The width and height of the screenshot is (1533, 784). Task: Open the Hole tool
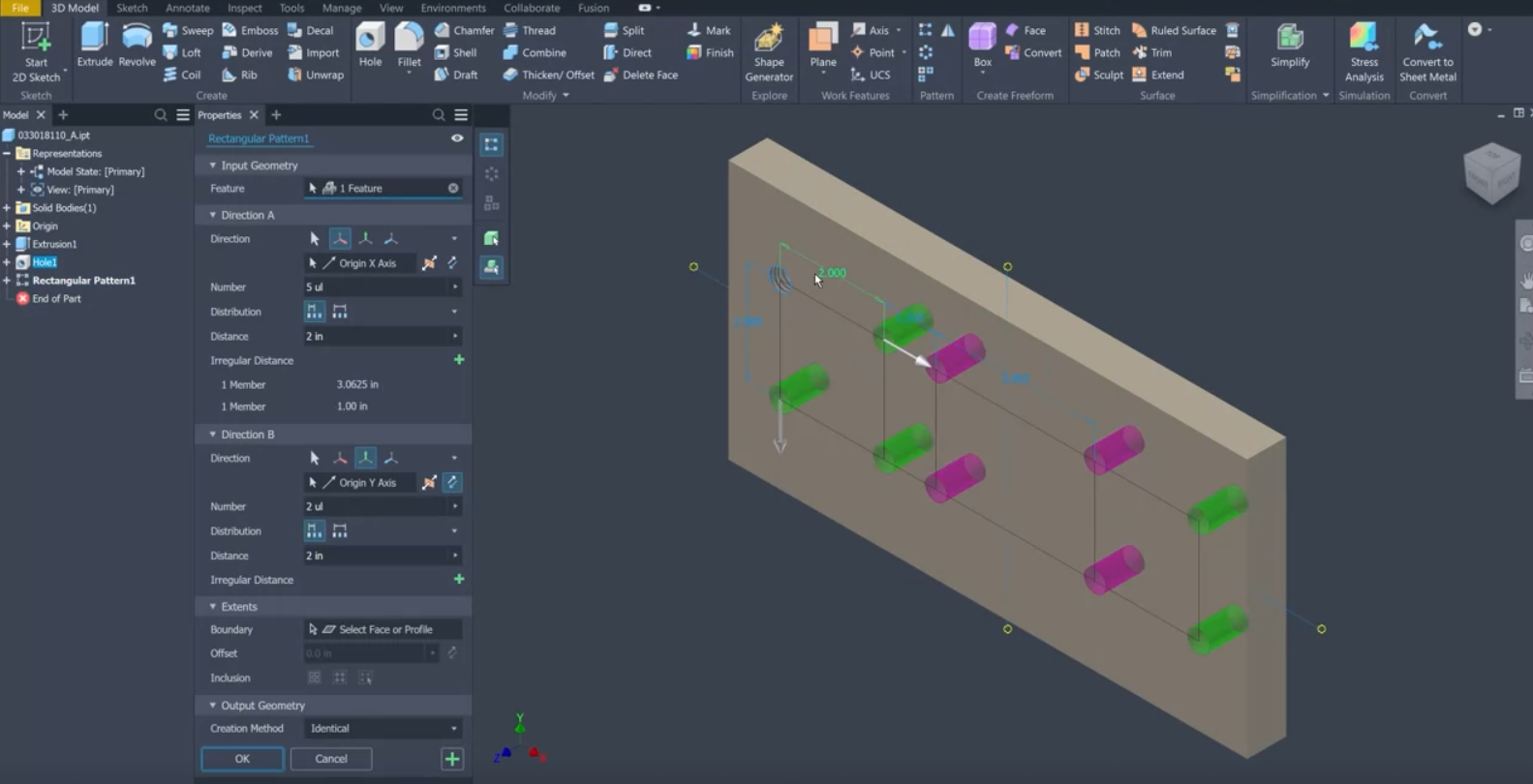[x=370, y=45]
